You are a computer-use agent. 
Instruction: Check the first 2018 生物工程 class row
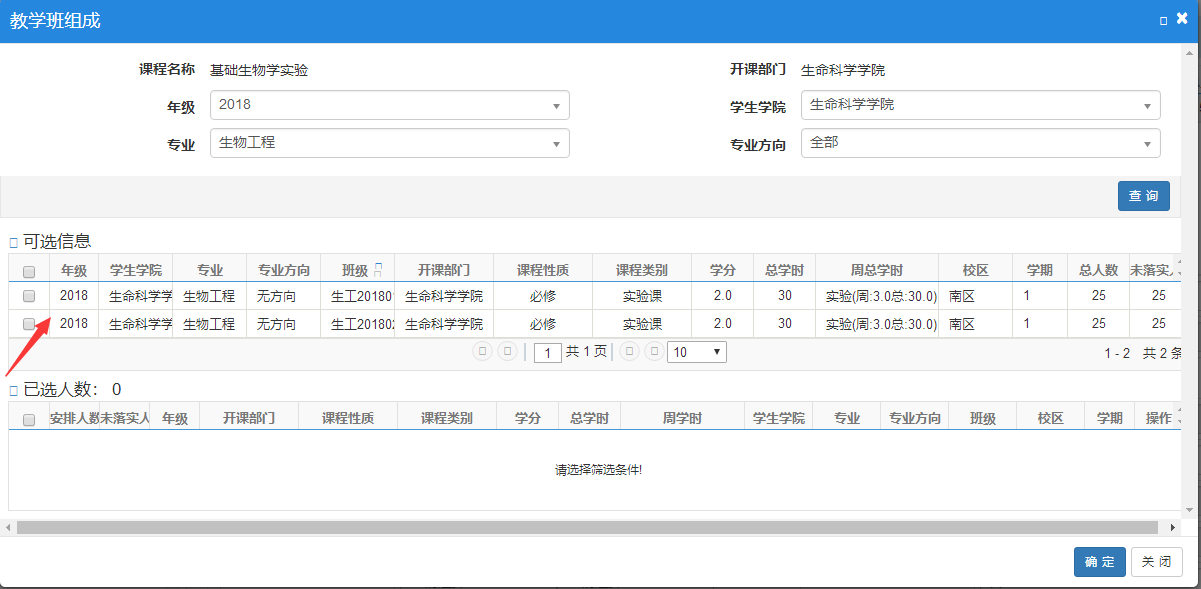point(29,296)
